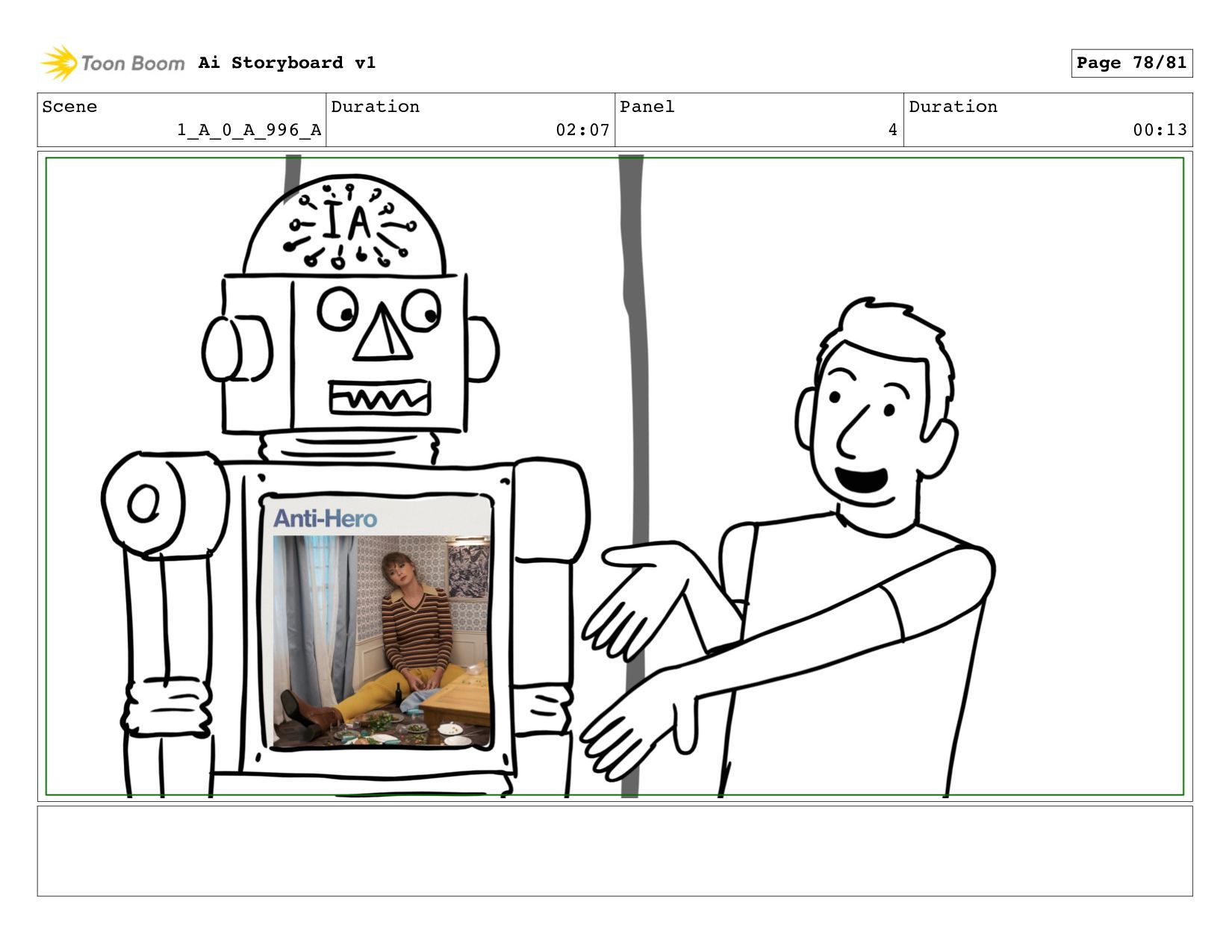
Task: Click the 'IA' lettering on robot's dome
Action: (348, 221)
